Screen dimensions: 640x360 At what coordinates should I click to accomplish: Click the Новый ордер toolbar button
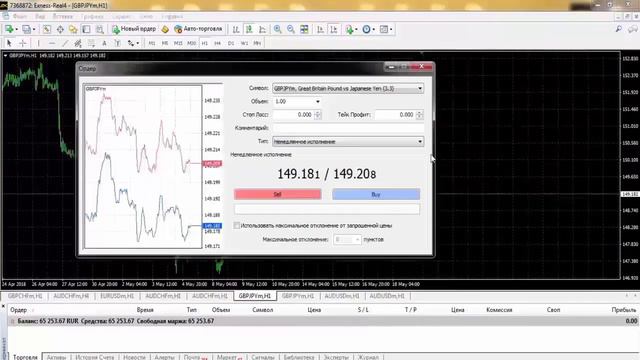point(134,29)
